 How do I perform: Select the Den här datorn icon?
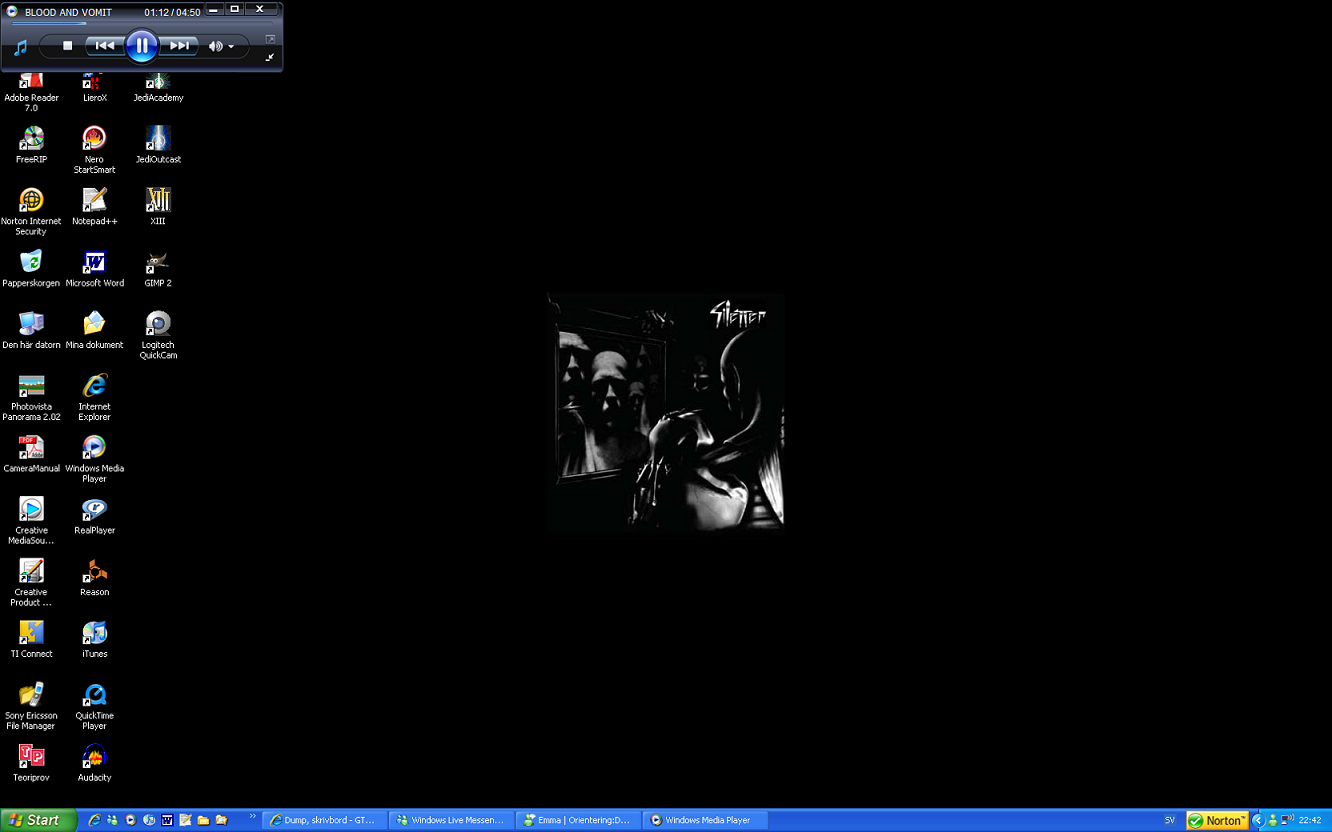click(31, 331)
